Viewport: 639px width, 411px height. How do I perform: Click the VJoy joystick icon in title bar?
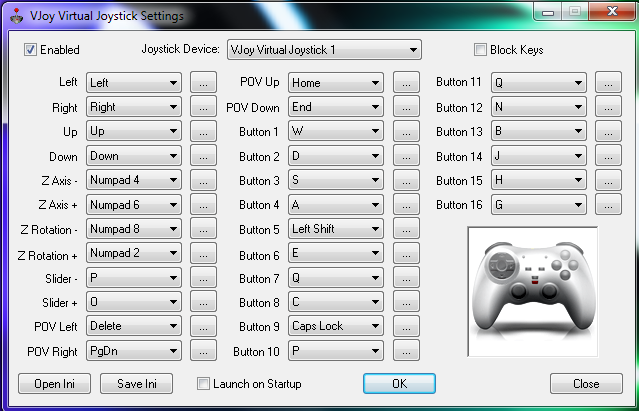pyautogui.click(x=17, y=16)
